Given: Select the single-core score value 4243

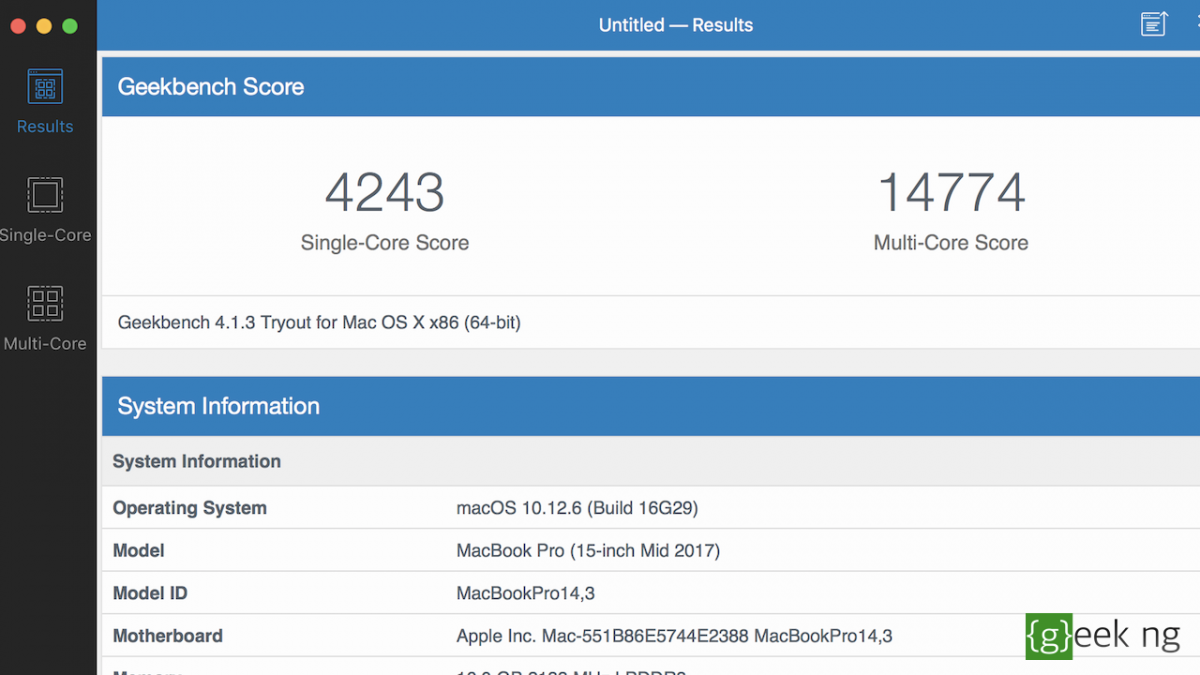Looking at the screenshot, I should pyautogui.click(x=385, y=192).
